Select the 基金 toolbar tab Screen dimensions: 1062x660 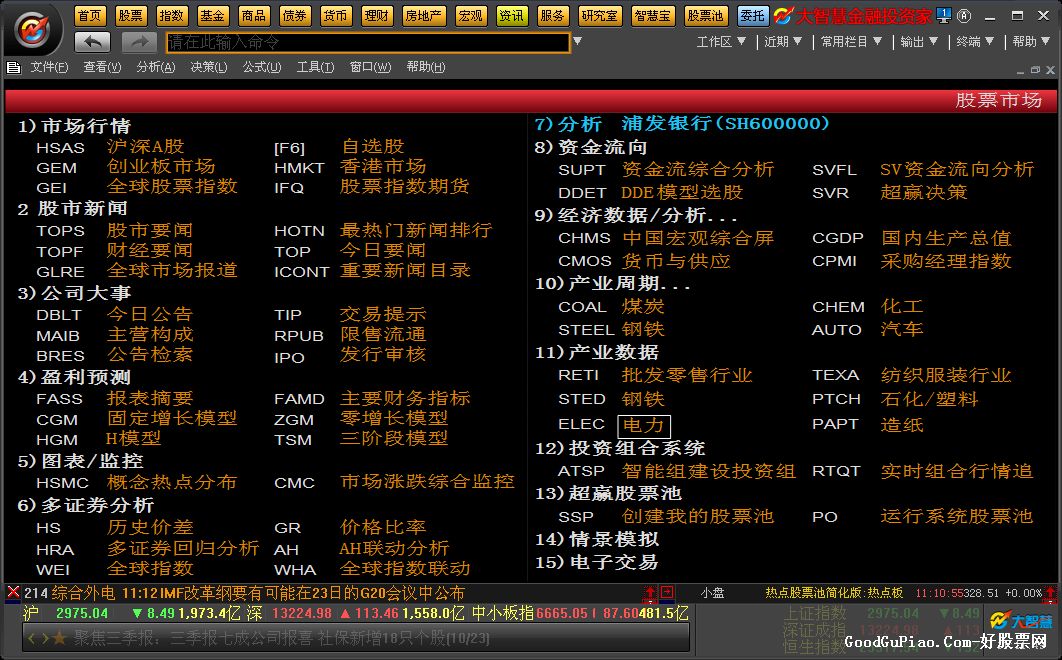[x=213, y=16]
